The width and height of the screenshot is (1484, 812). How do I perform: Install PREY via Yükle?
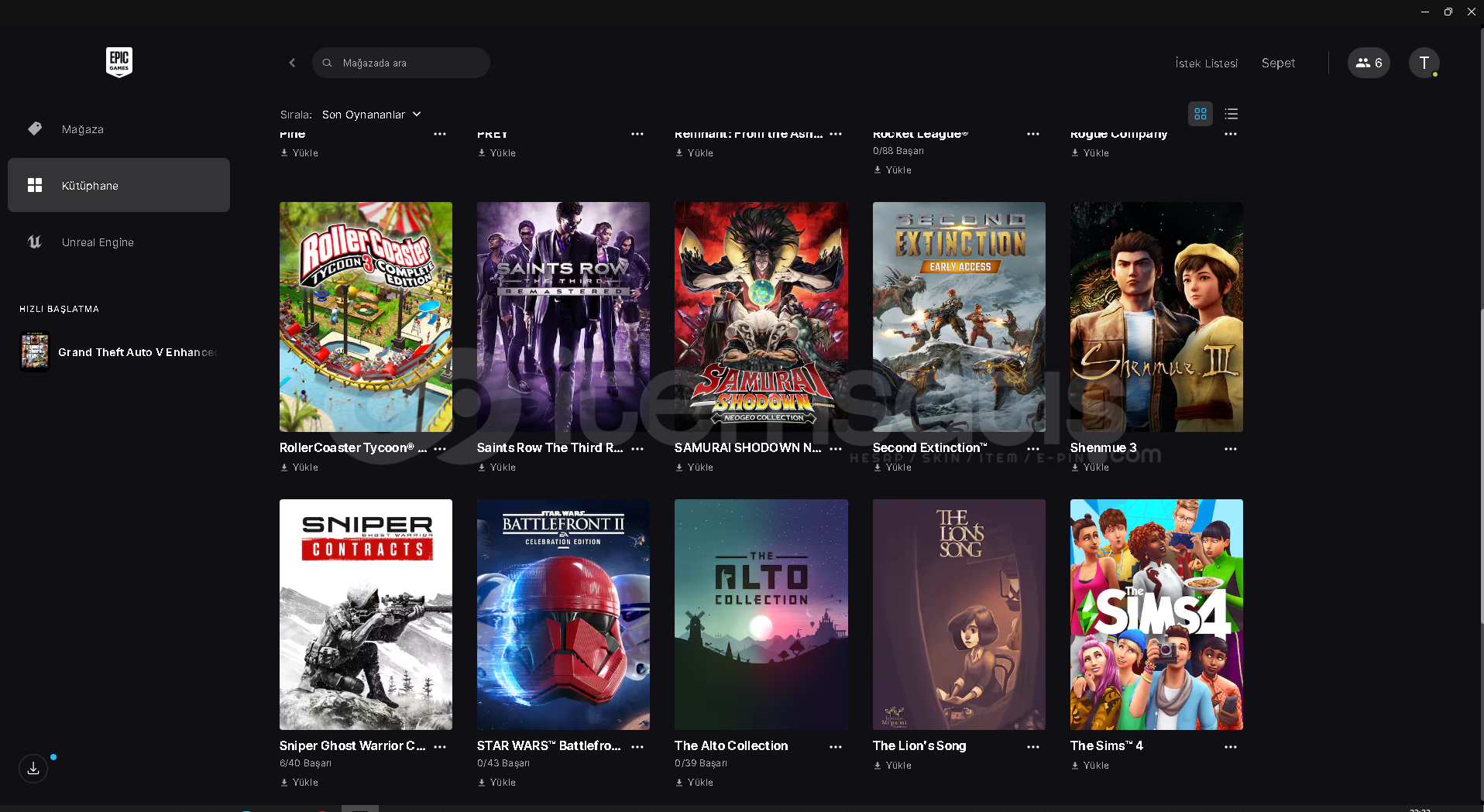(x=497, y=153)
